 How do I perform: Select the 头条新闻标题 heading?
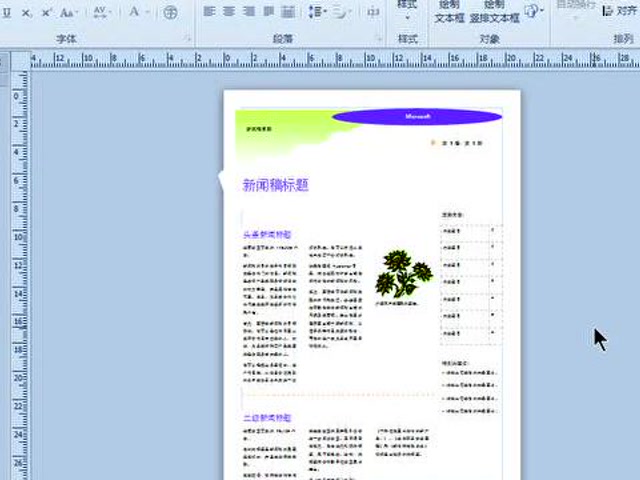pyautogui.click(x=267, y=235)
